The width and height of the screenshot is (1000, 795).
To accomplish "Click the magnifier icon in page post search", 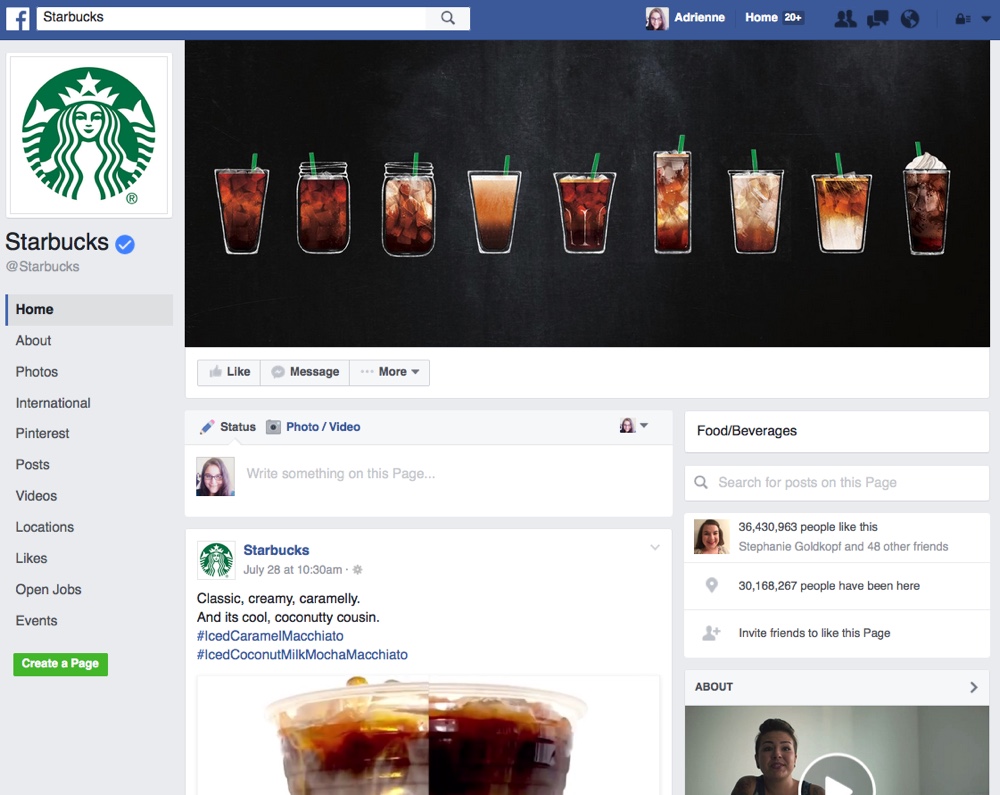I will click(x=701, y=483).
